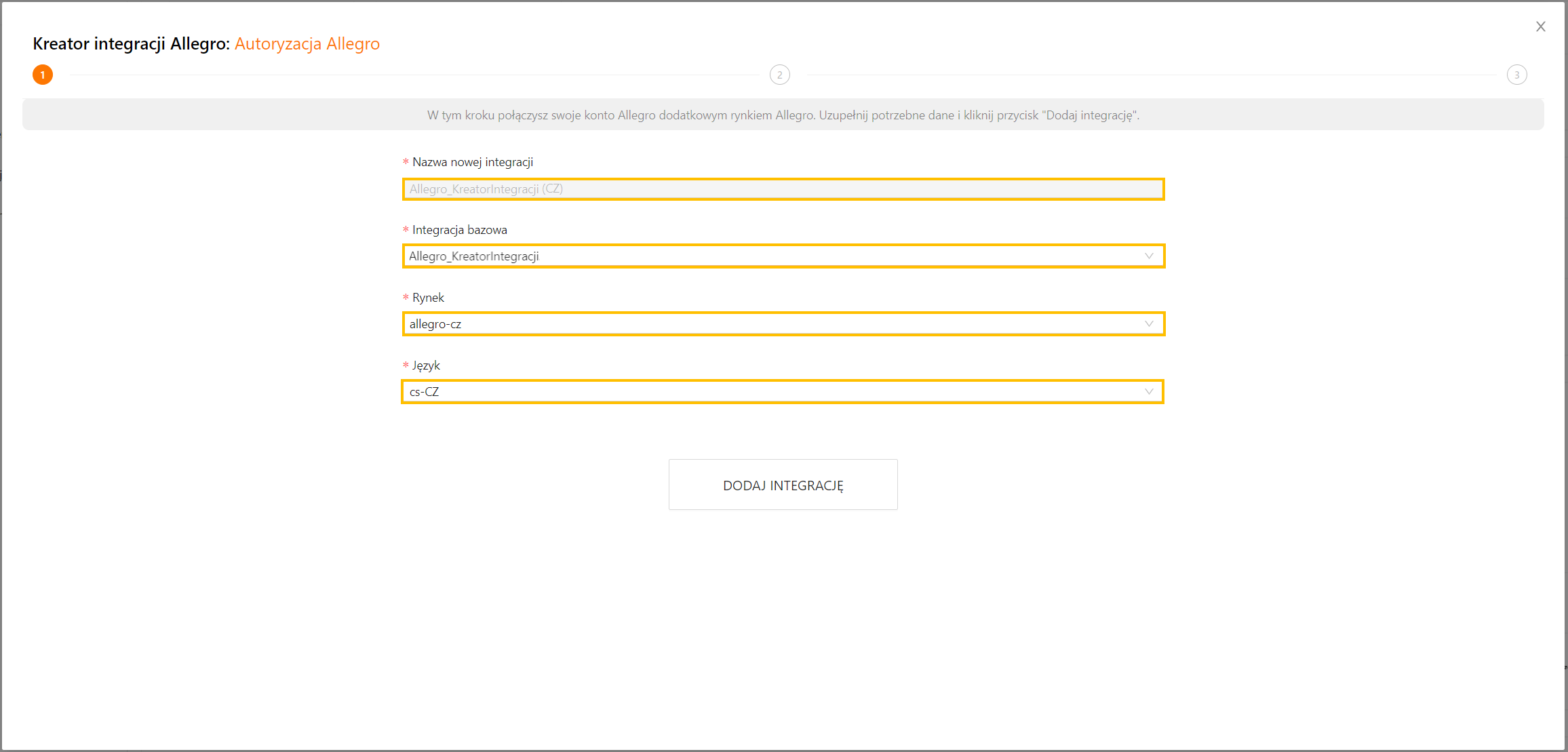Click the Język field label
The height and width of the screenshot is (752, 1568).
pyautogui.click(x=426, y=365)
